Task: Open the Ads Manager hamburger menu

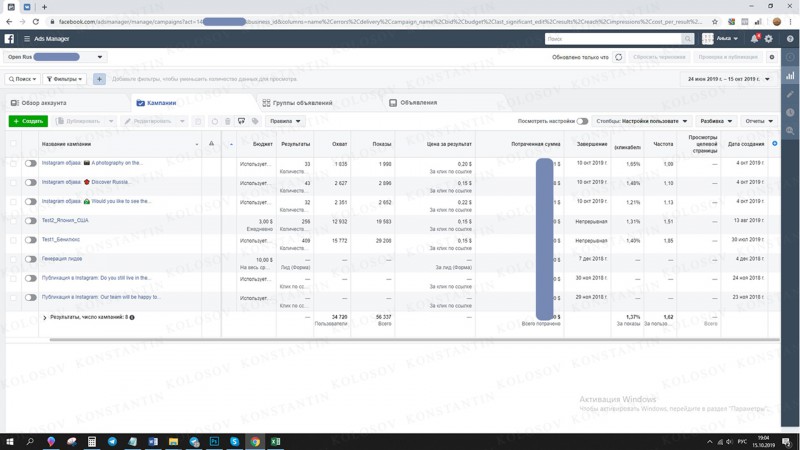Action: click(27, 39)
